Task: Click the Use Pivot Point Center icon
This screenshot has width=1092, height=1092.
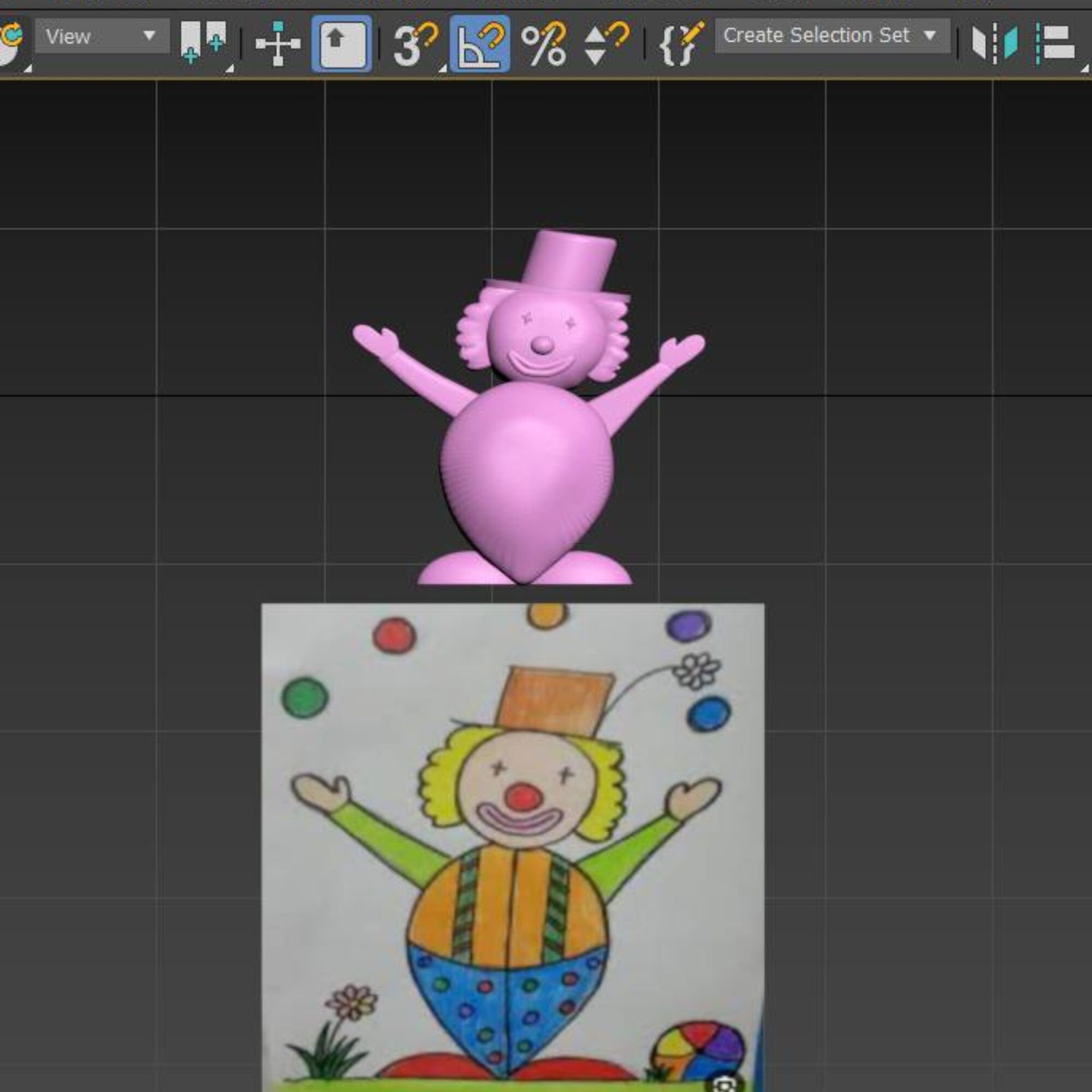Action: 204,43
